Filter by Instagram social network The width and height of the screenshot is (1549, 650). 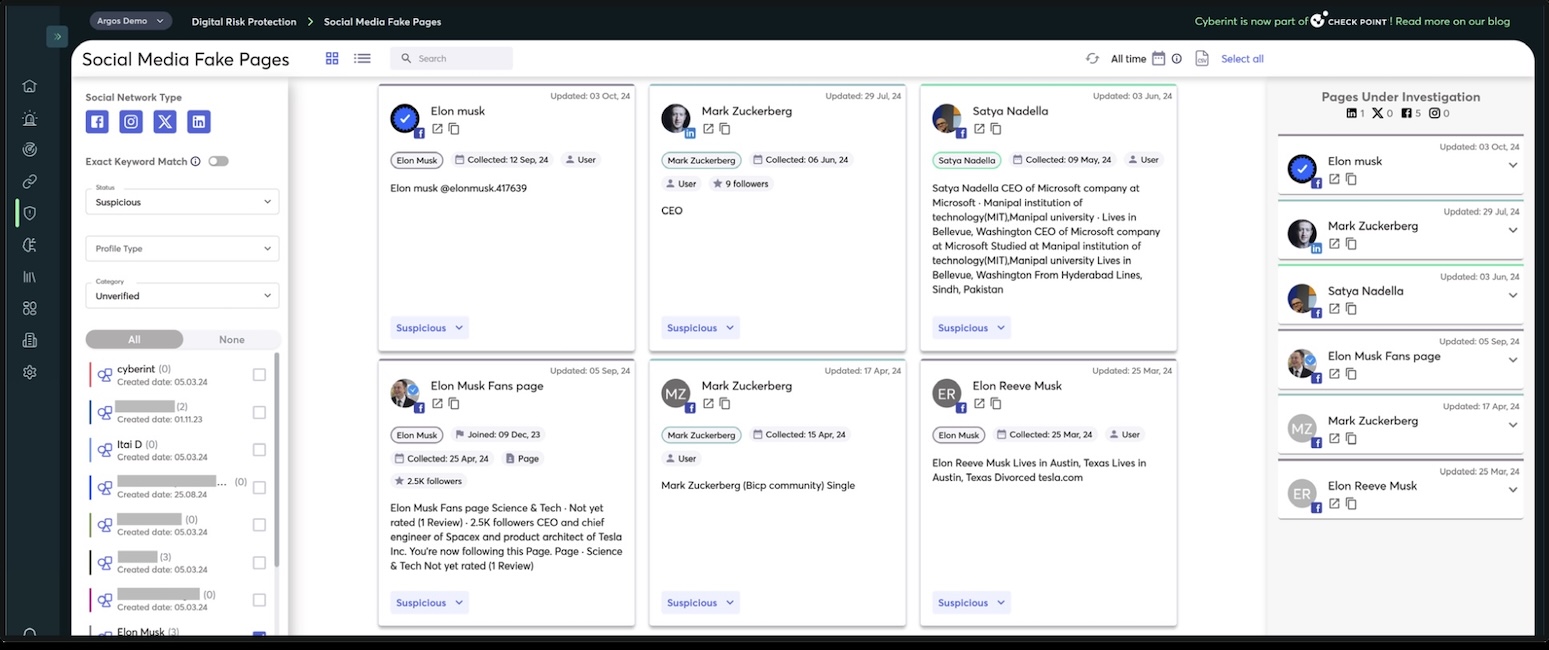[x=131, y=122]
